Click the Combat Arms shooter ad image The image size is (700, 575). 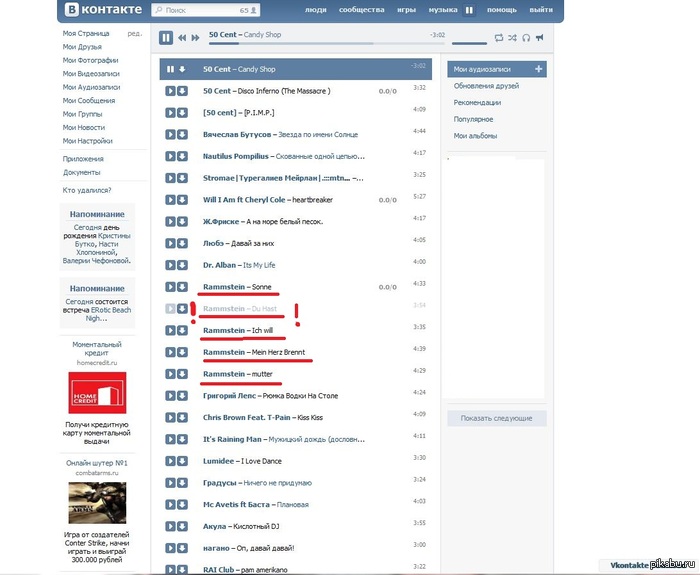[97, 503]
